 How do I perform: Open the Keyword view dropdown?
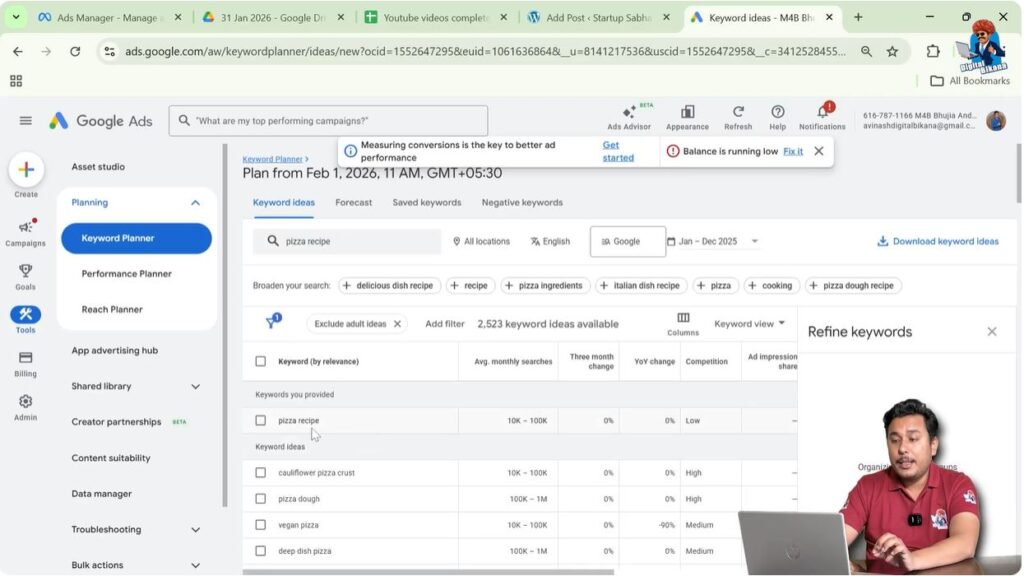[x=748, y=323]
